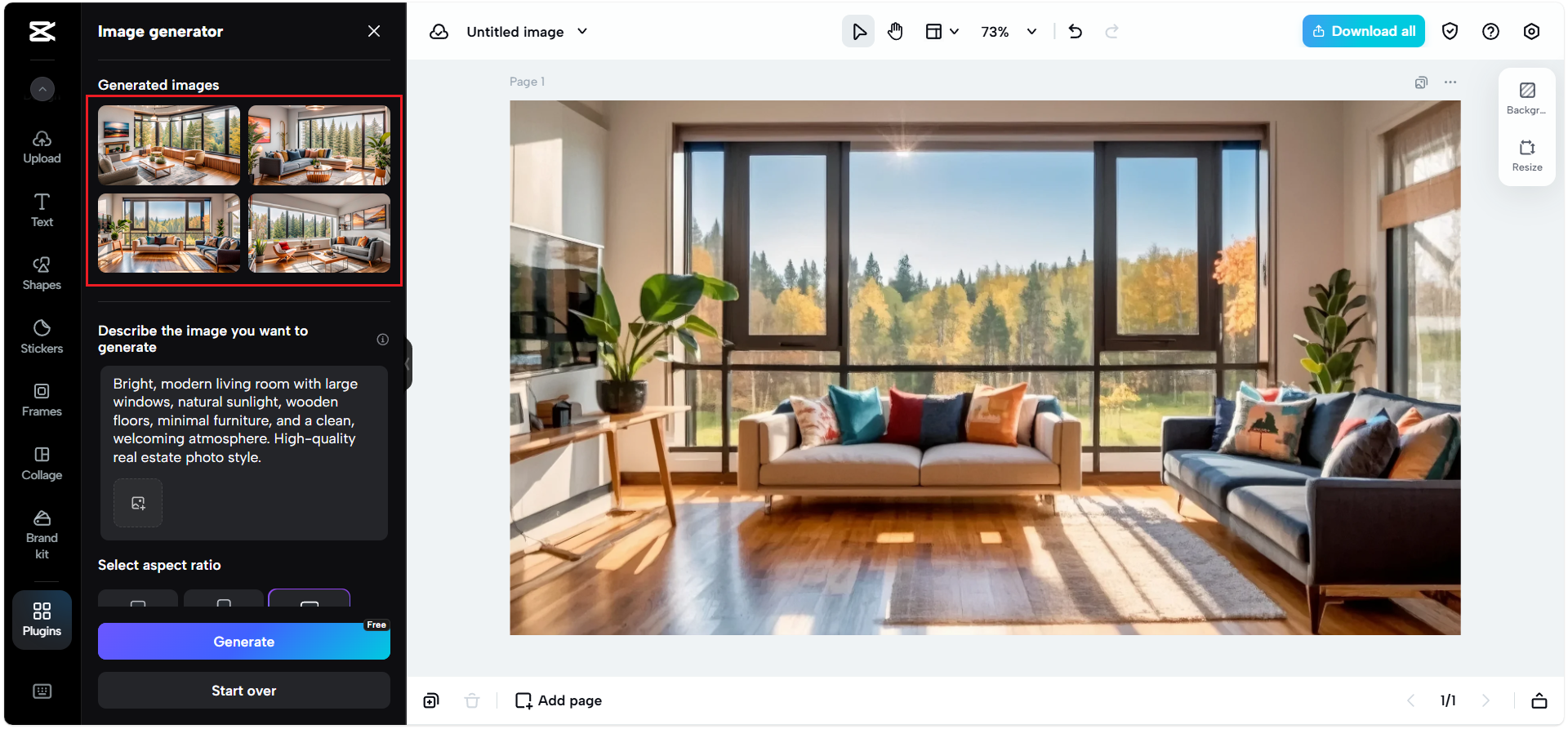This screenshot has height=729, width=1568.
Task: Open the Upload tab
Action: pyautogui.click(x=42, y=147)
